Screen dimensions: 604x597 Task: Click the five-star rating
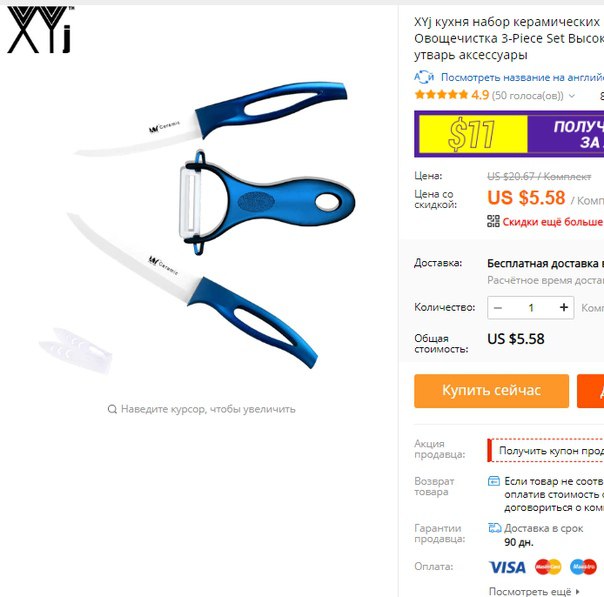[441, 95]
